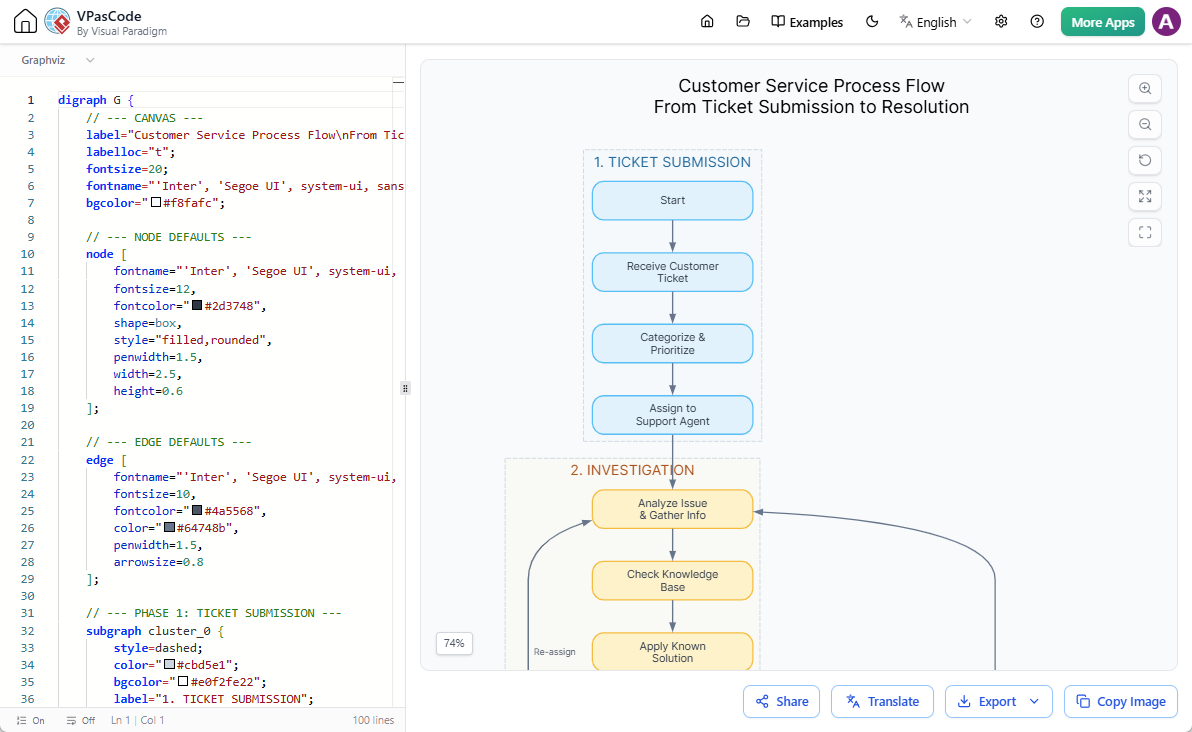Image resolution: width=1192 pixels, height=732 pixels.
Task: Click the Share button
Action: 781,701
